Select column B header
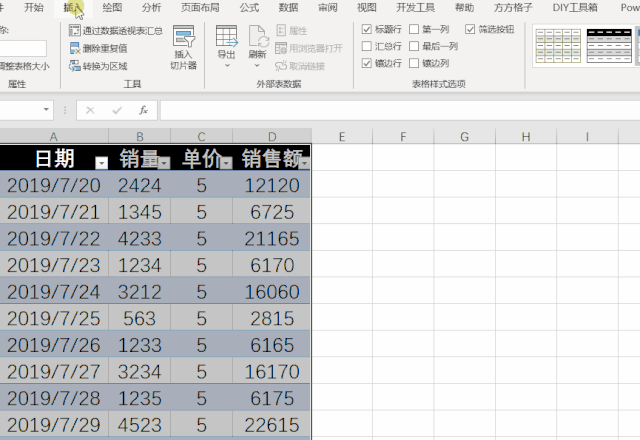This screenshot has width=640, height=440. pyautogui.click(x=140, y=136)
